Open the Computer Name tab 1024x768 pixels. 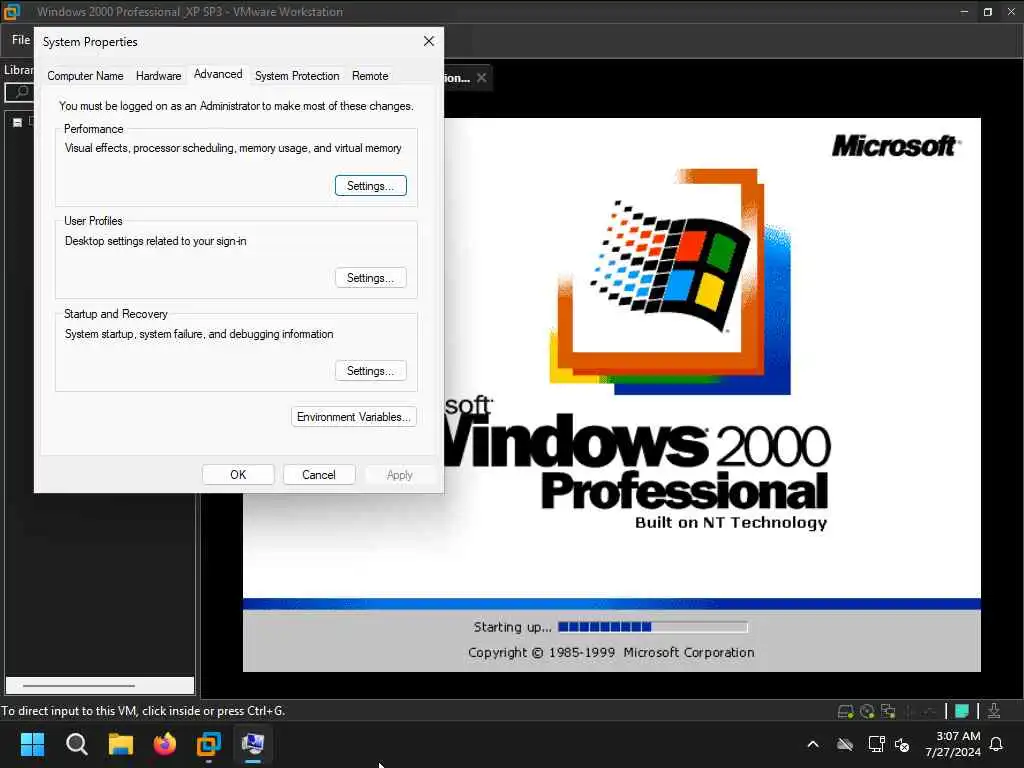[85, 76]
